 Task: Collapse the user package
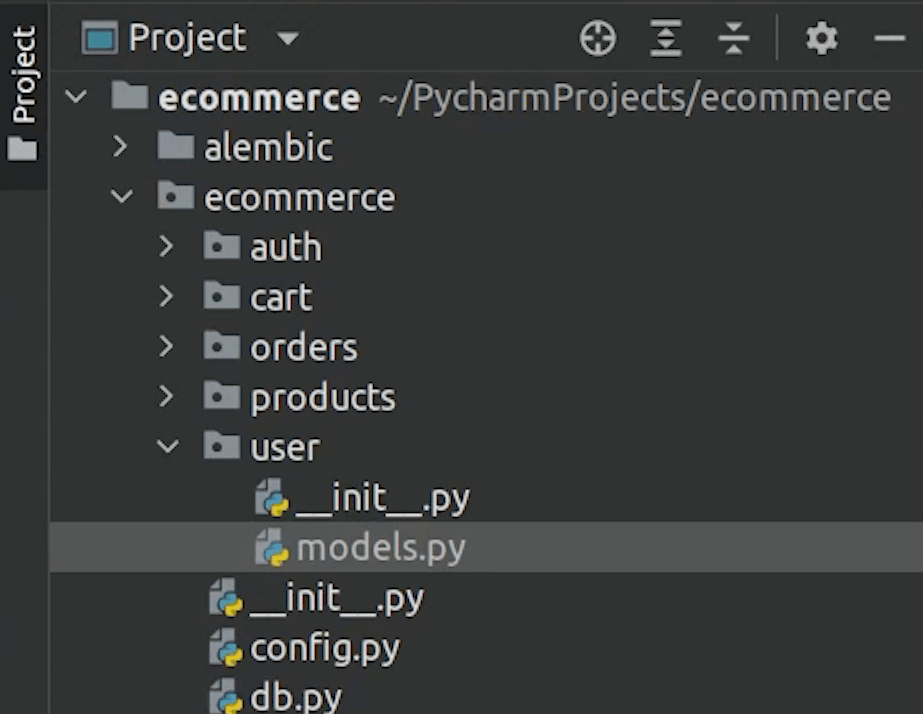(x=167, y=447)
